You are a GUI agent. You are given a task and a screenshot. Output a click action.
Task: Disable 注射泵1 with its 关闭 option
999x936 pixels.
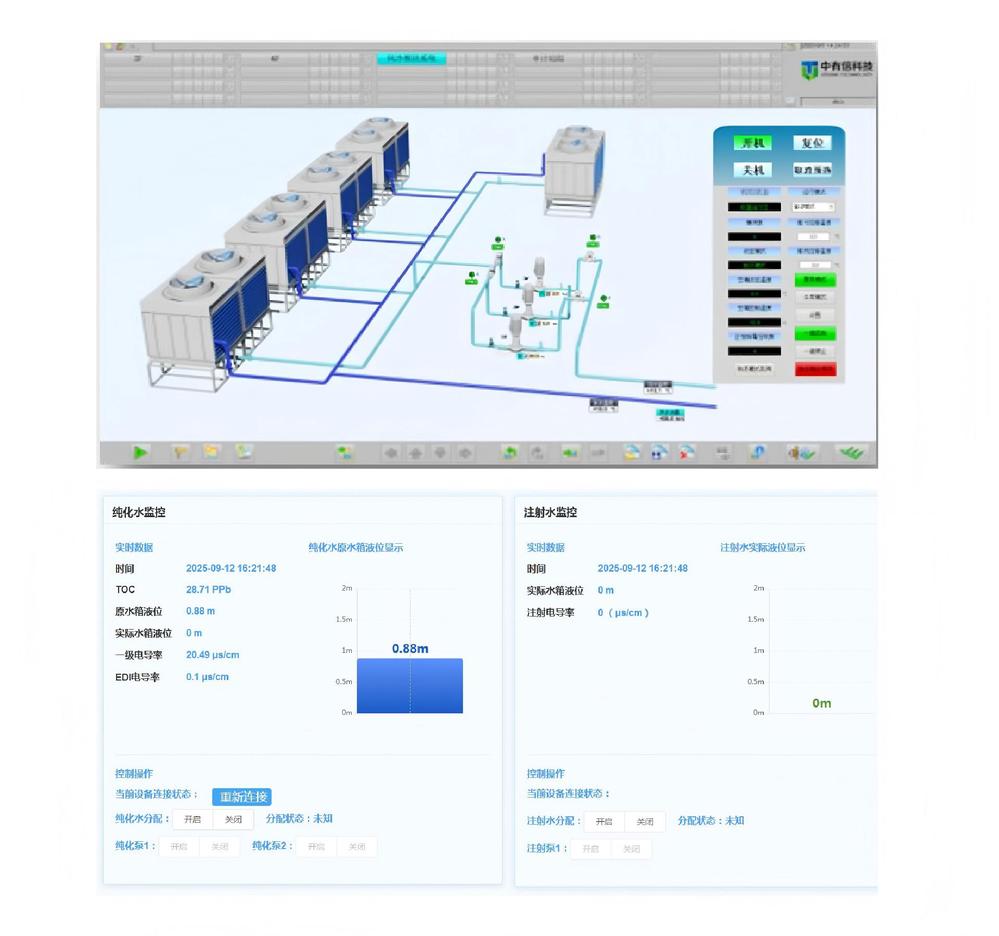click(631, 849)
